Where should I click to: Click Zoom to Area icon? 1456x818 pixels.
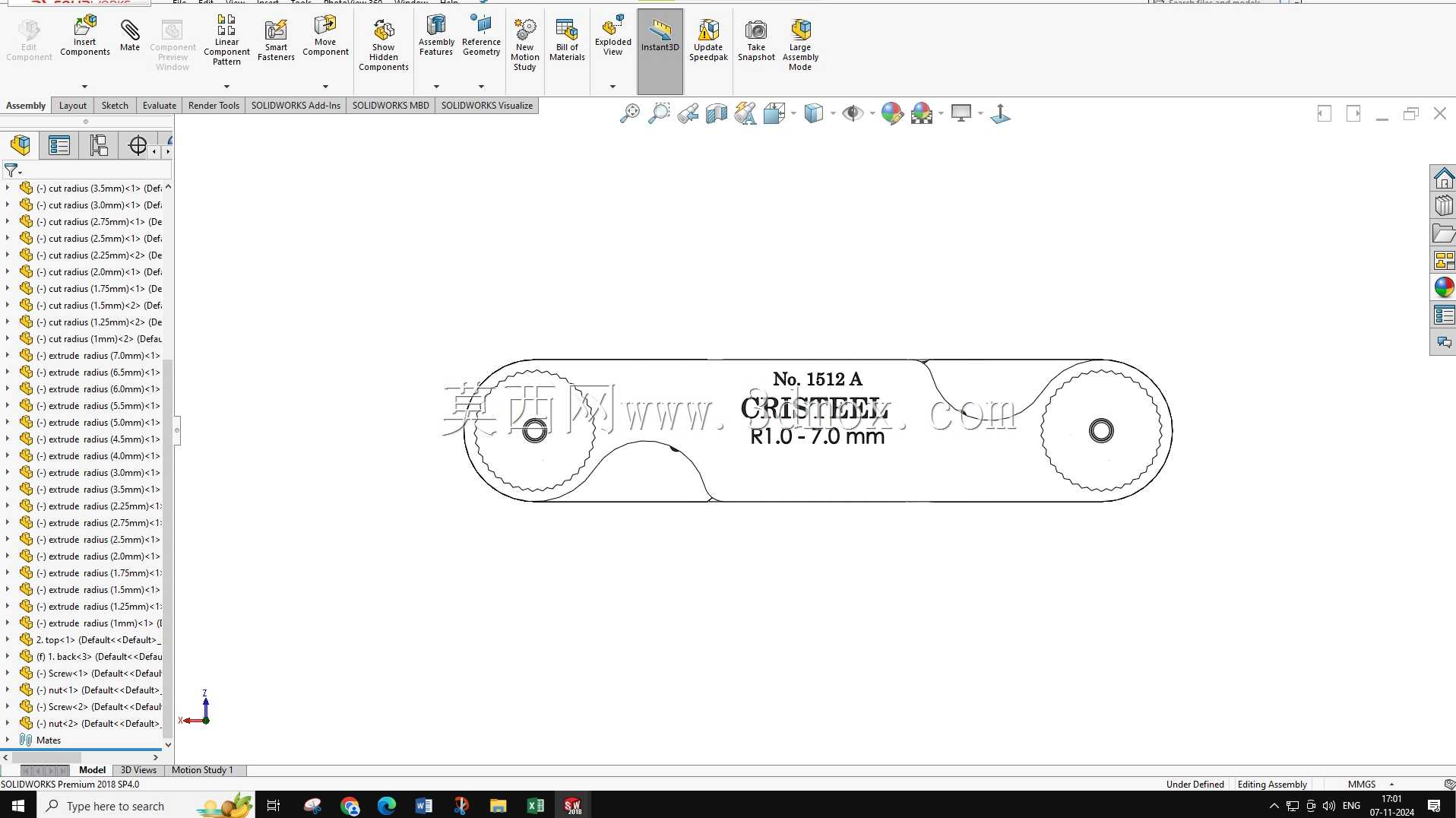[659, 114]
